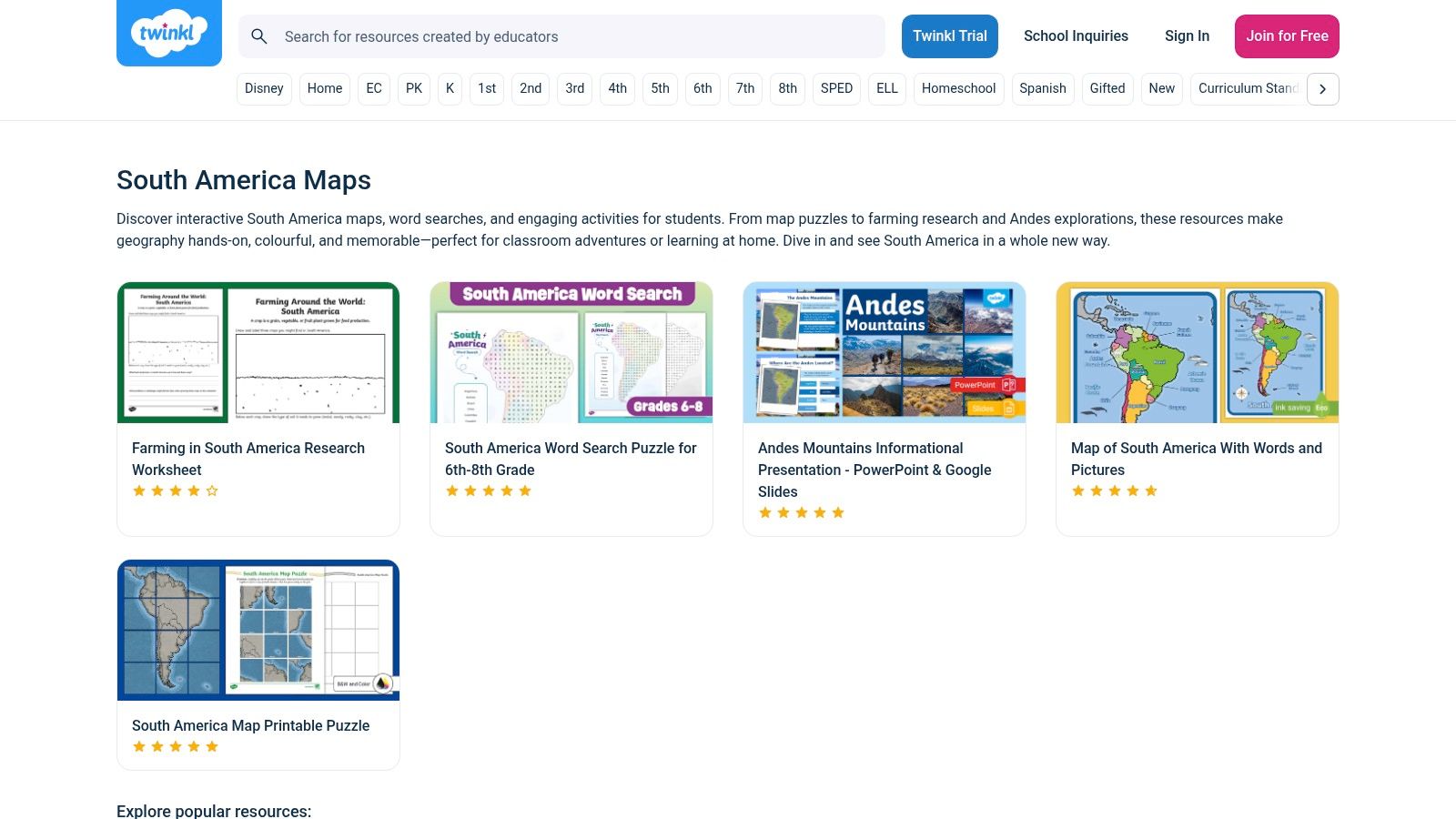Click the PowerPoint badge on the Andes card

981,385
